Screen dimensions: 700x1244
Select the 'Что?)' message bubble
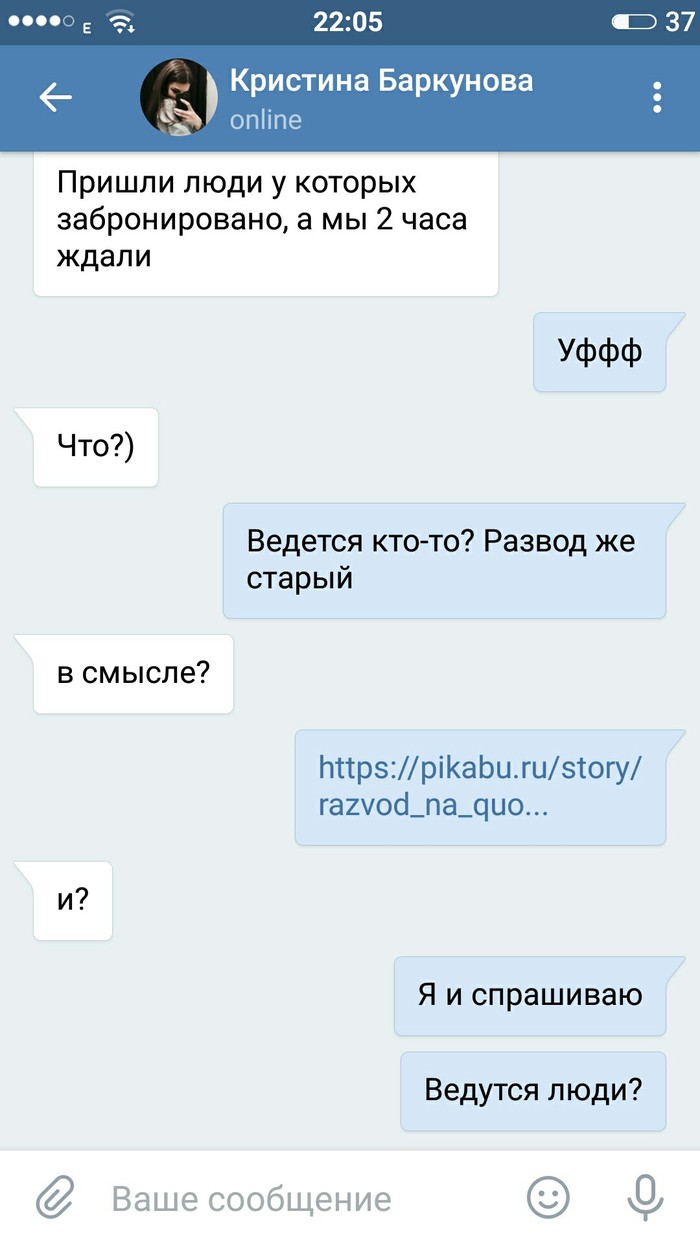point(96,447)
